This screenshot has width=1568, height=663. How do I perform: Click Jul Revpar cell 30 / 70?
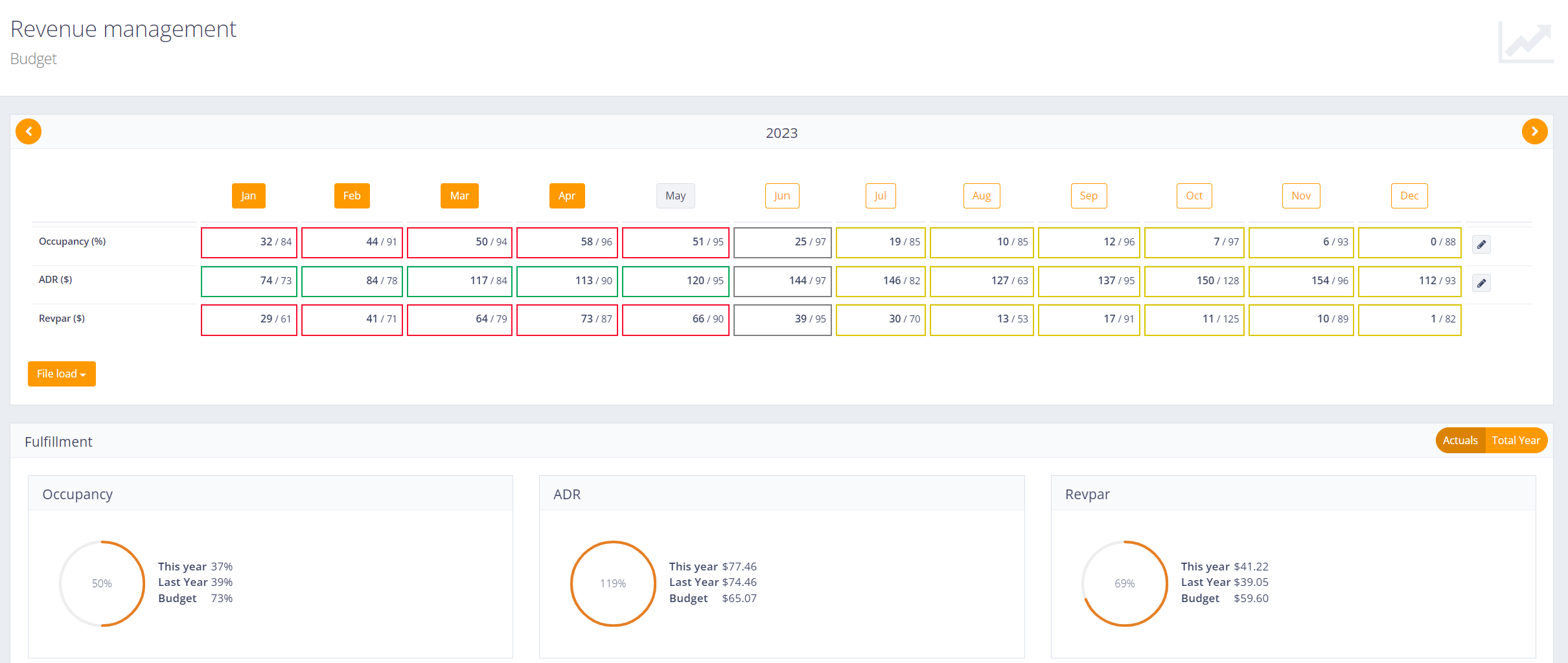point(881,320)
